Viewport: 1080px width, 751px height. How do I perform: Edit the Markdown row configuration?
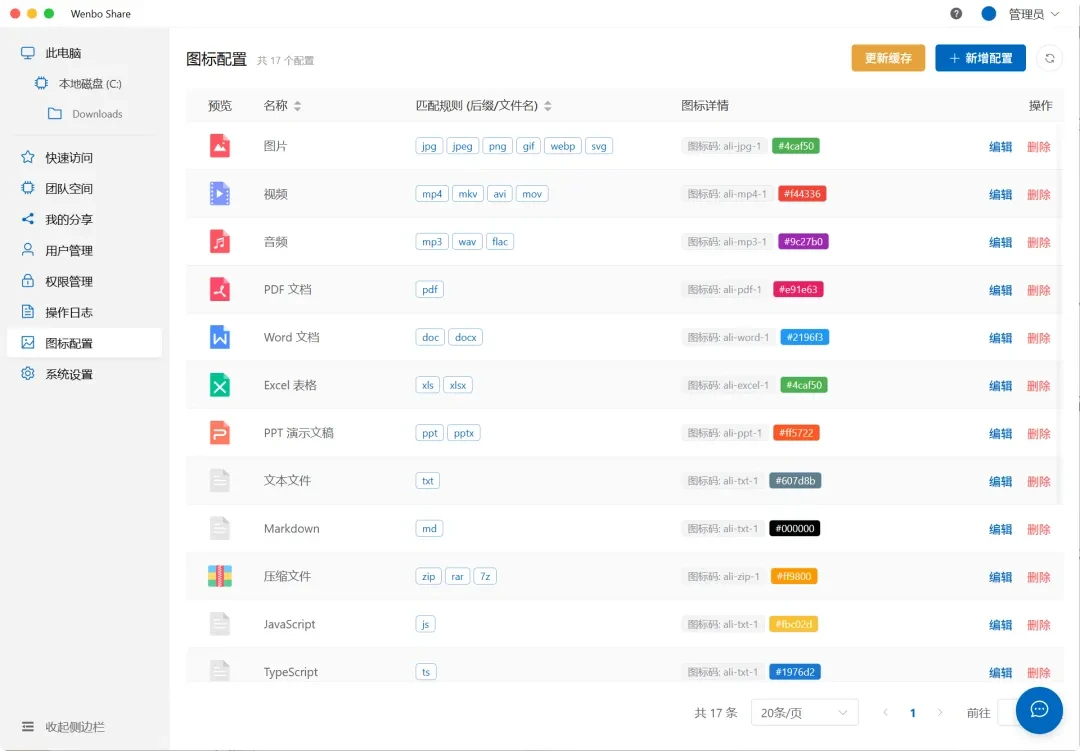click(x=1000, y=529)
